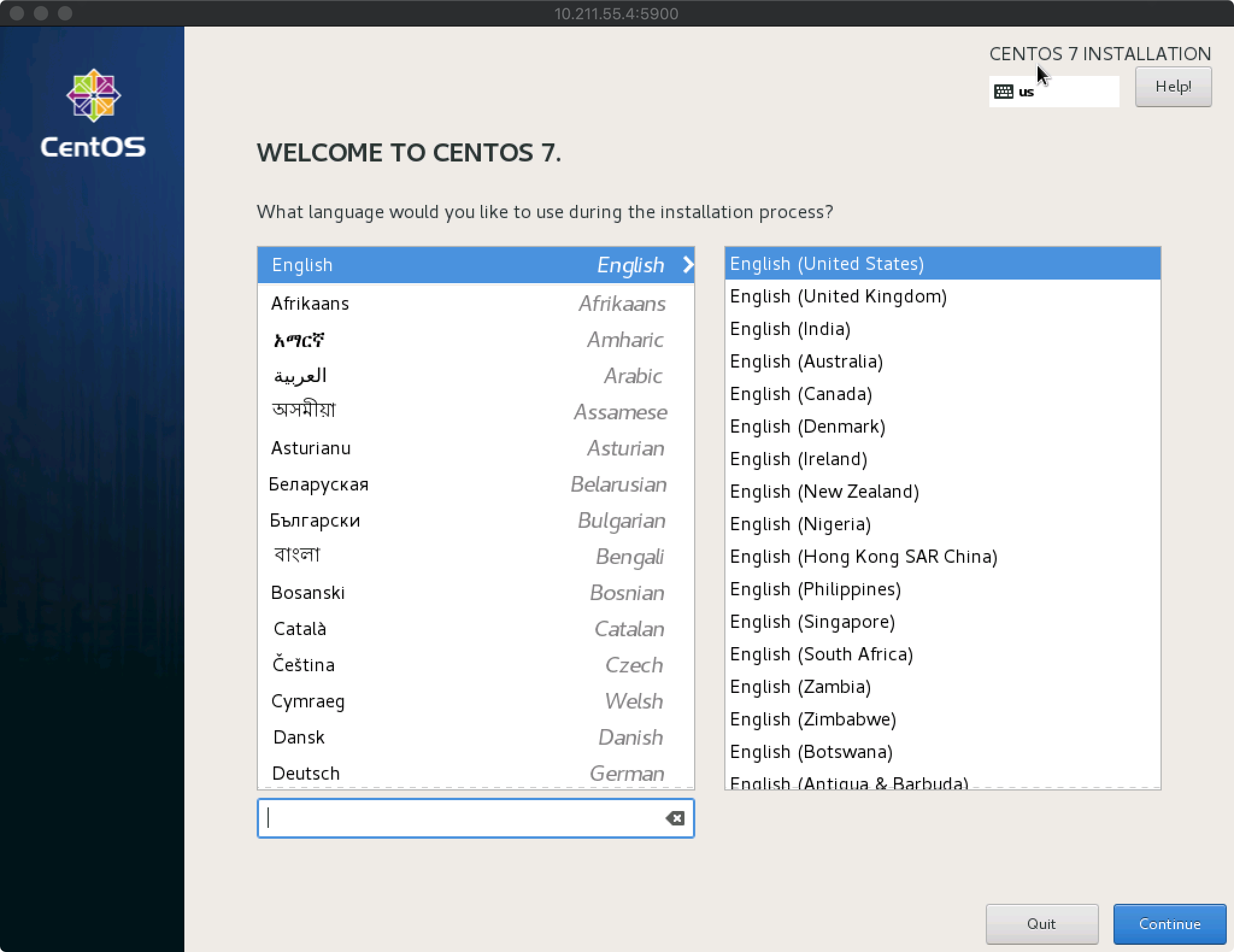Choose English (Botswana) locale
1234x952 pixels.
tap(811, 752)
